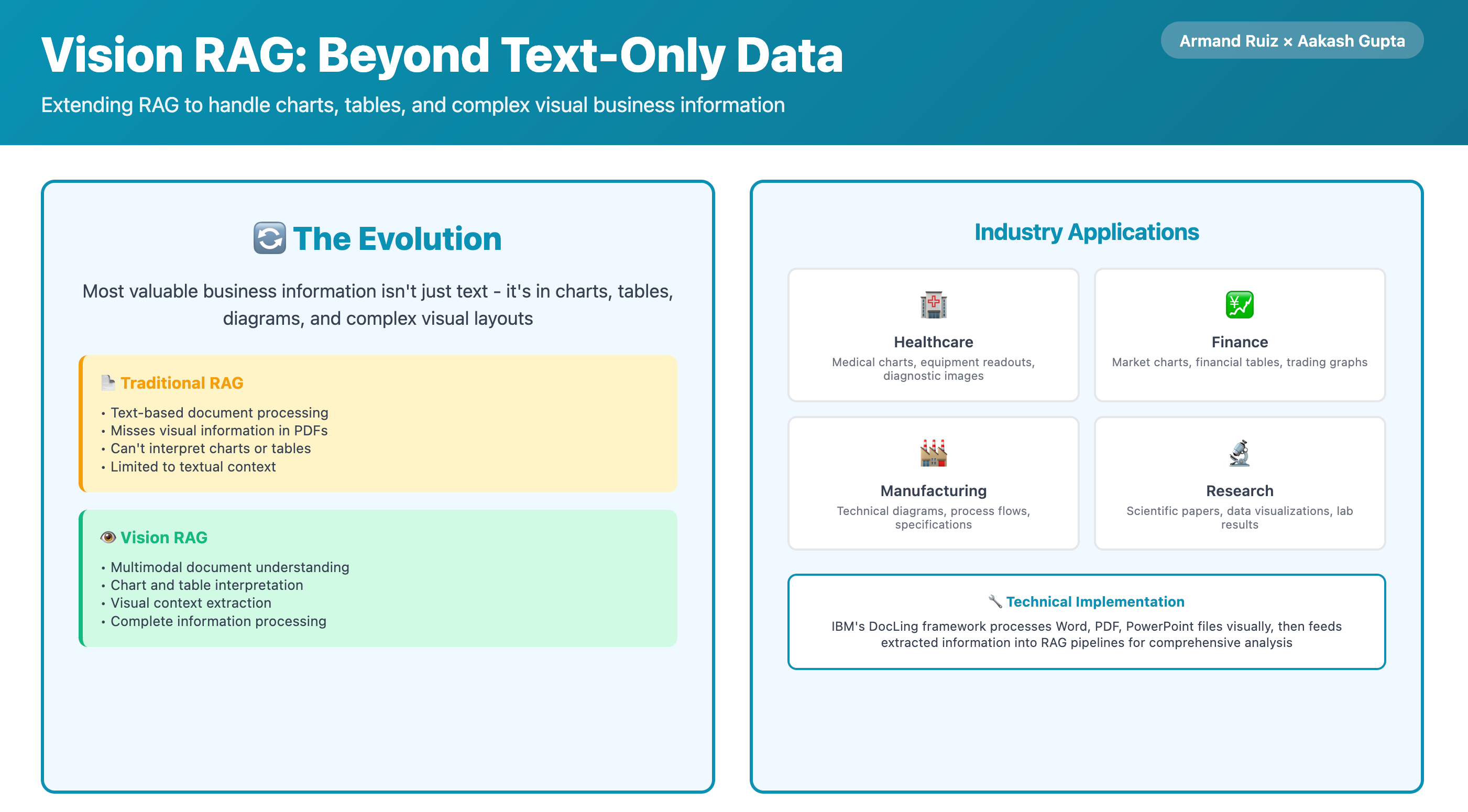Click the eye icon next to Vision RAG

point(108,537)
